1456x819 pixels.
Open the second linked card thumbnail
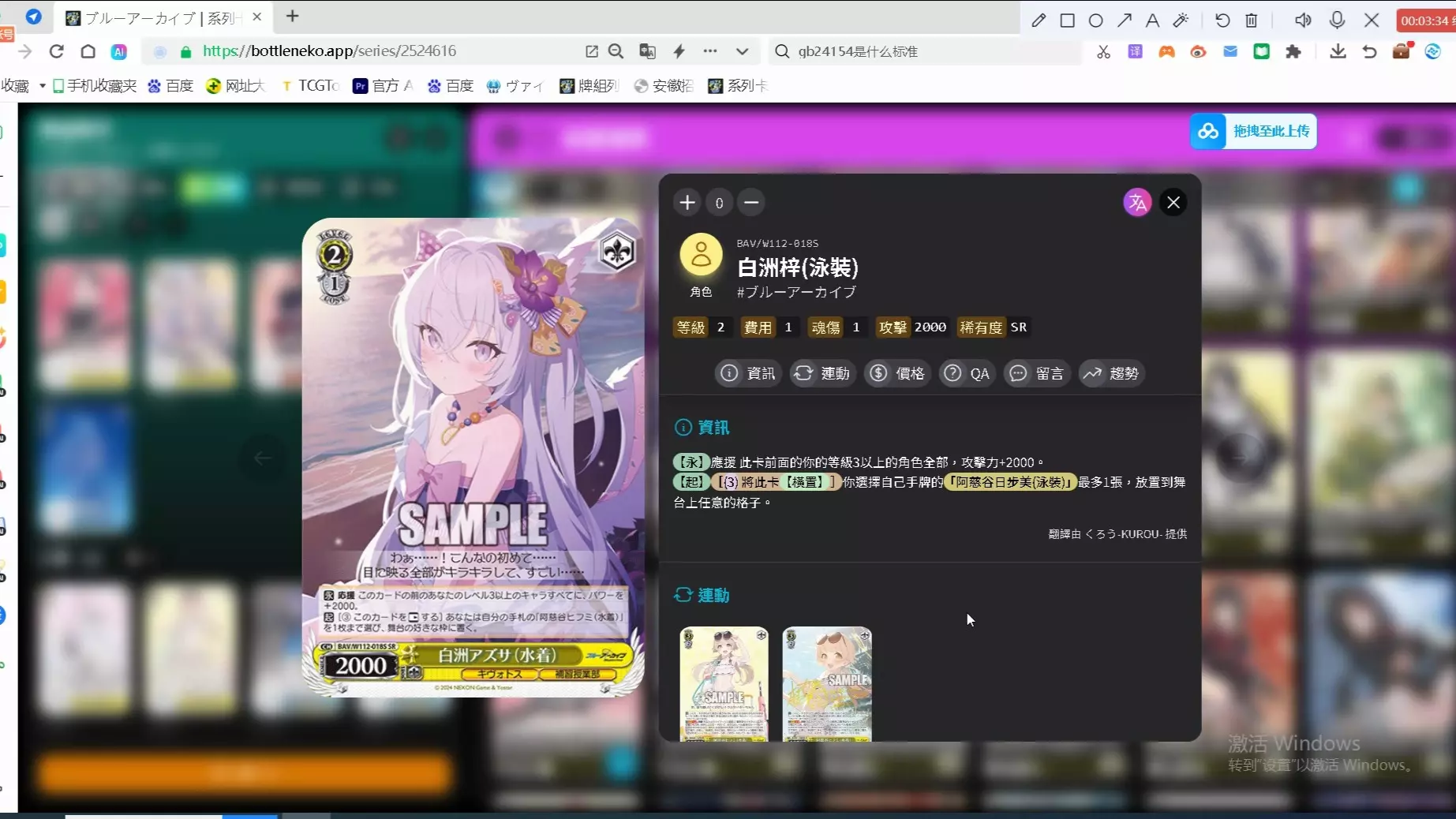(827, 684)
